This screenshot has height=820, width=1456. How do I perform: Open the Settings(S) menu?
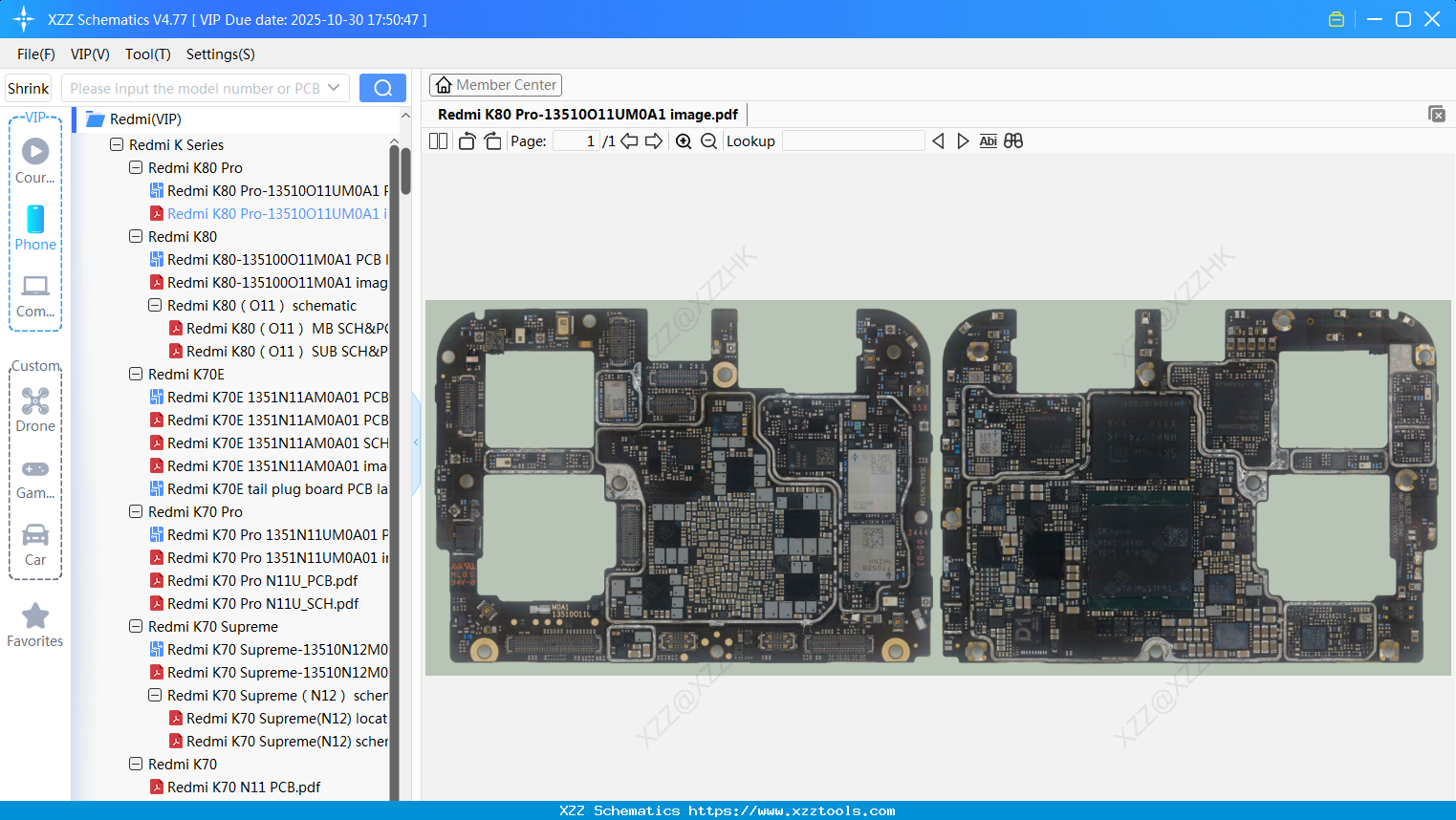220,54
